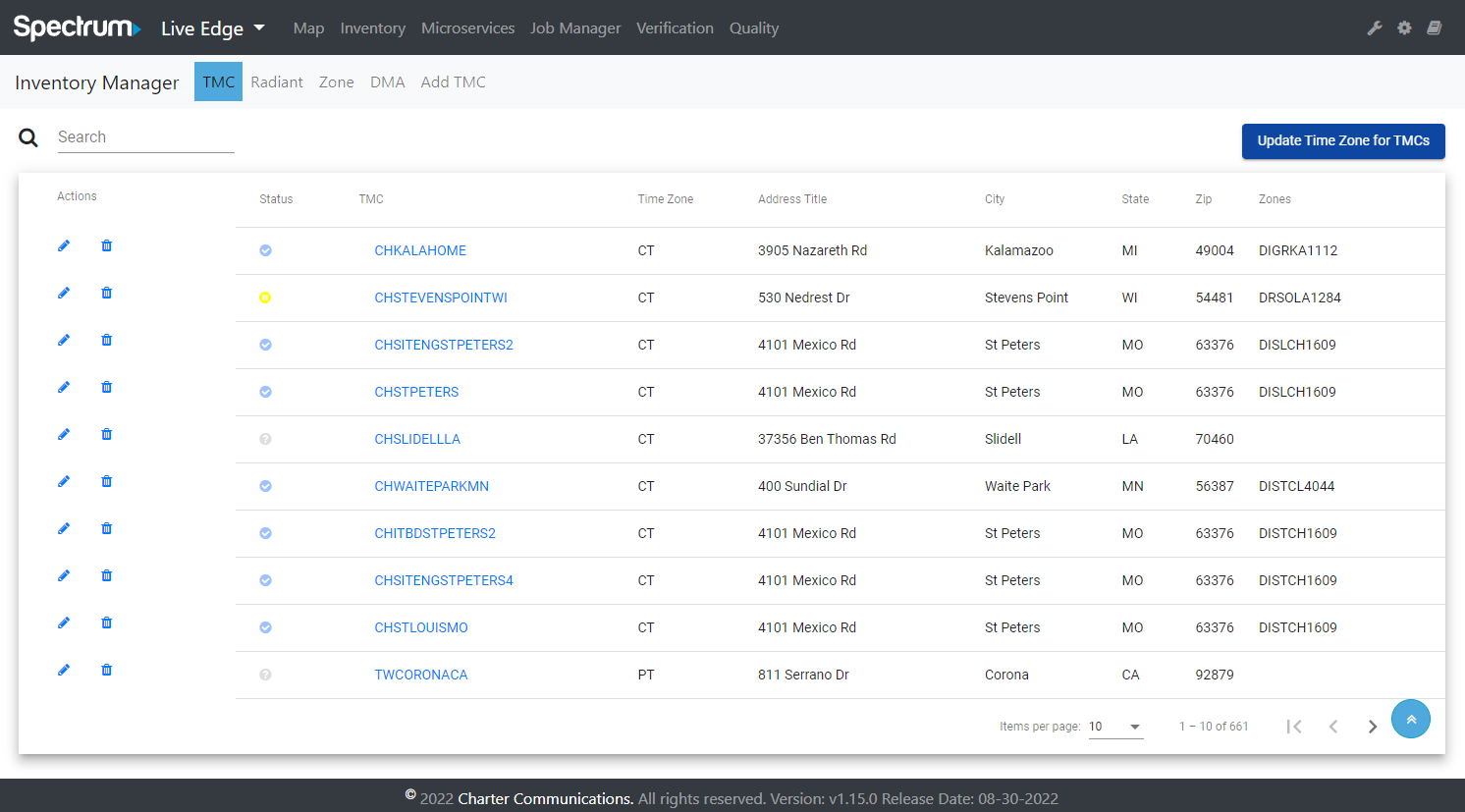Go to the next page of results
Screen dimensions: 1465x812
(1373, 727)
